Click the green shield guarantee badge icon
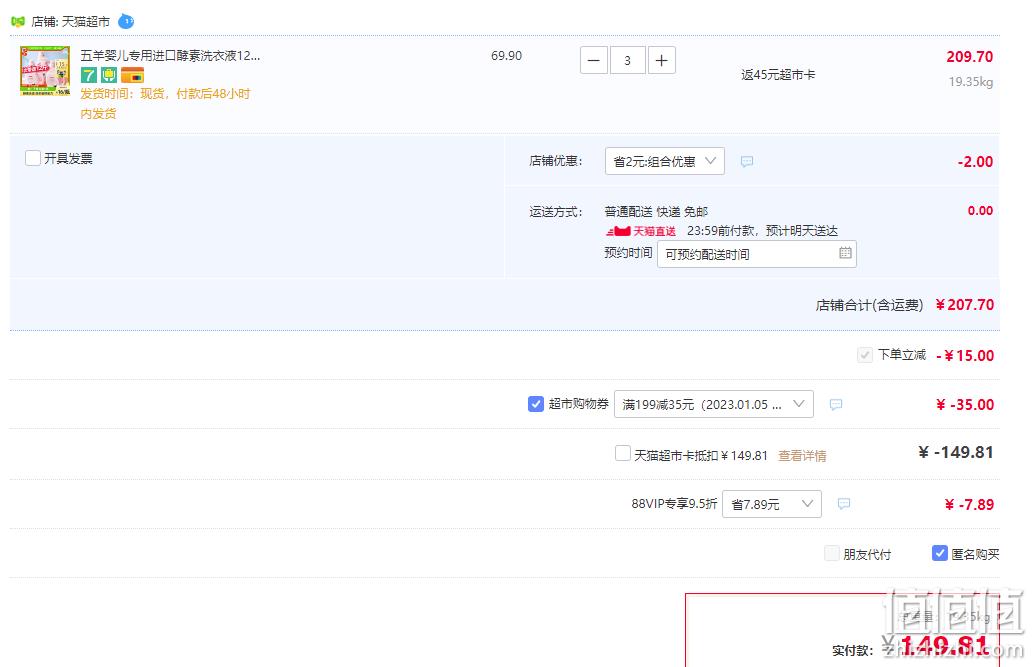 [109, 75]
